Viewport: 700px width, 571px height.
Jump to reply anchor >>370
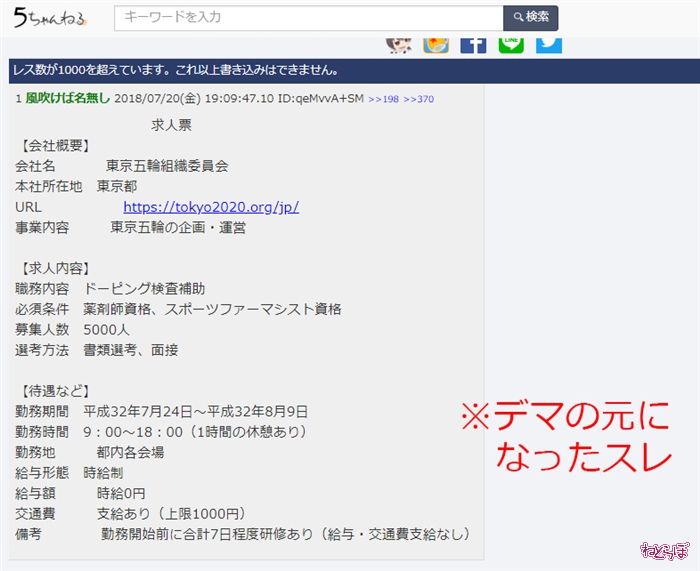[418, 100]
